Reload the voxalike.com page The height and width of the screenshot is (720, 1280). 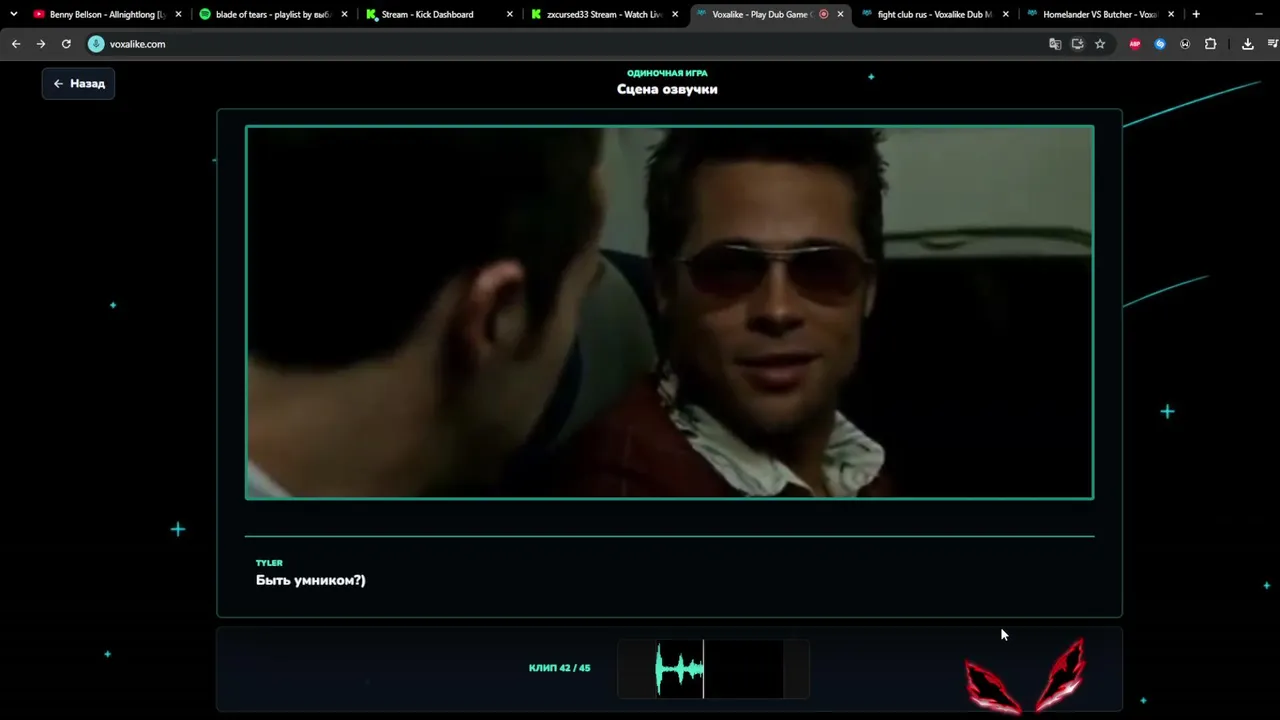point(66,44)
